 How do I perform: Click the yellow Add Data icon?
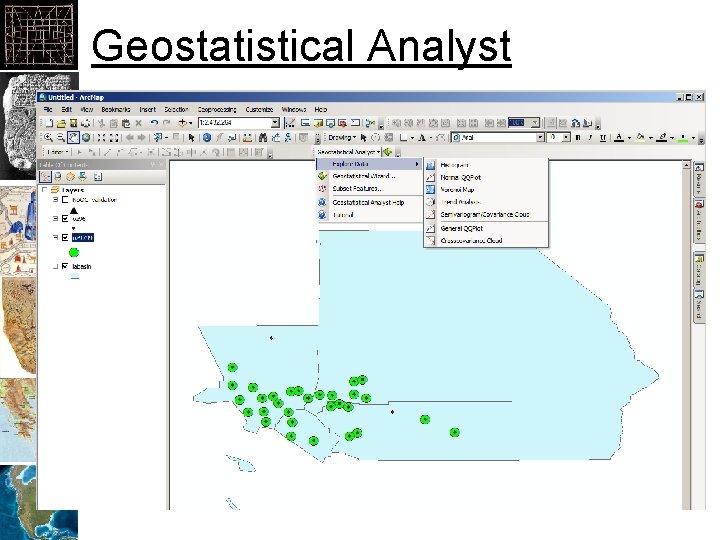coord(182,123)
